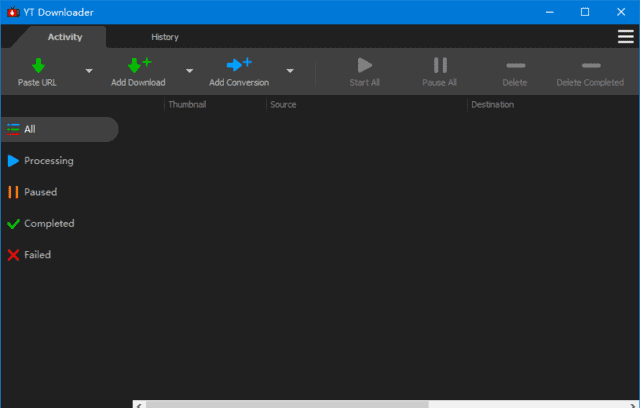The height and width of the screenshot is (408, 640).
Task: Expand the Add Conversion dropdown arrow
Action: 290,71
